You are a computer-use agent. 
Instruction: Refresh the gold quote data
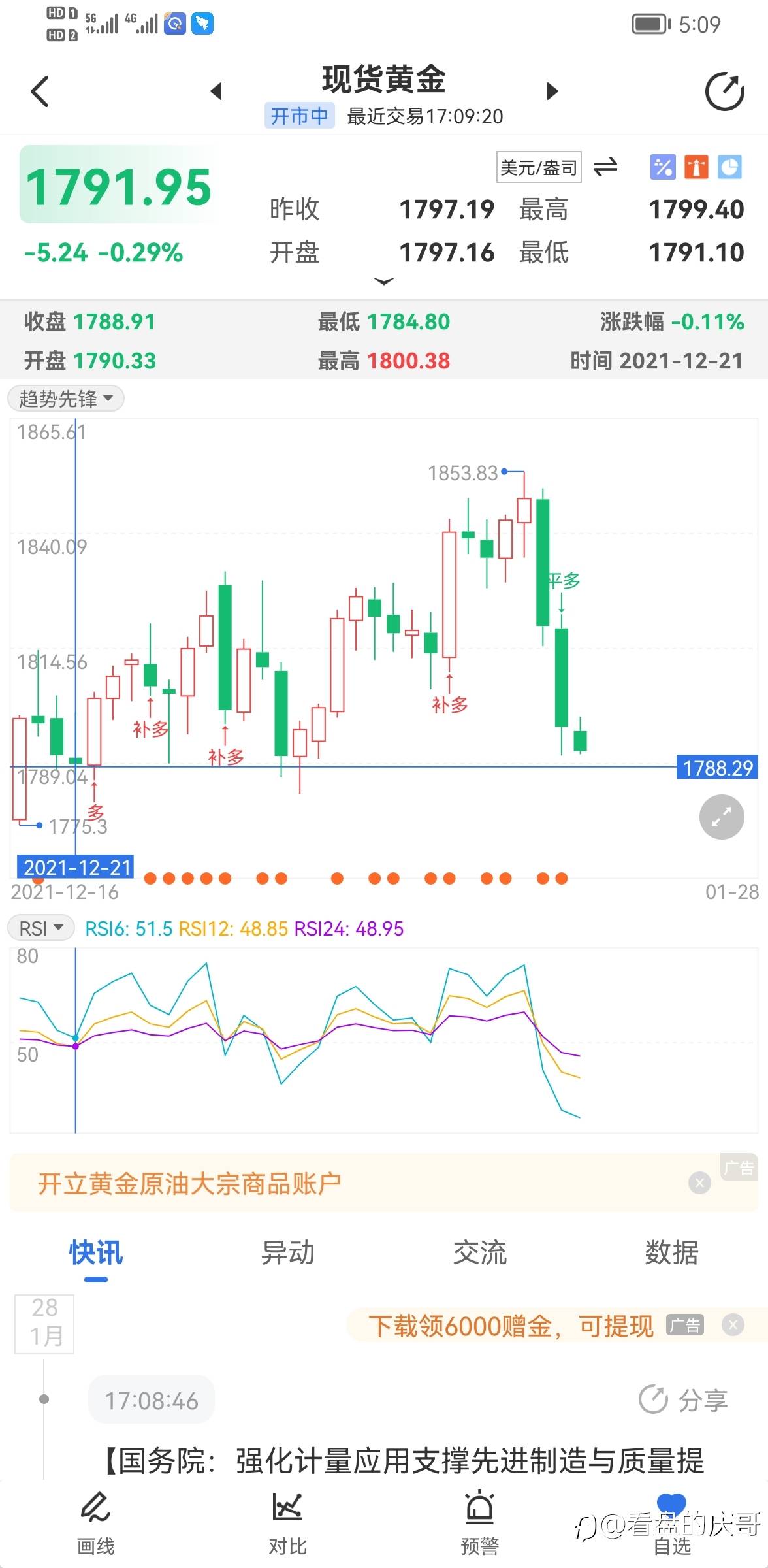pos(724,91)
